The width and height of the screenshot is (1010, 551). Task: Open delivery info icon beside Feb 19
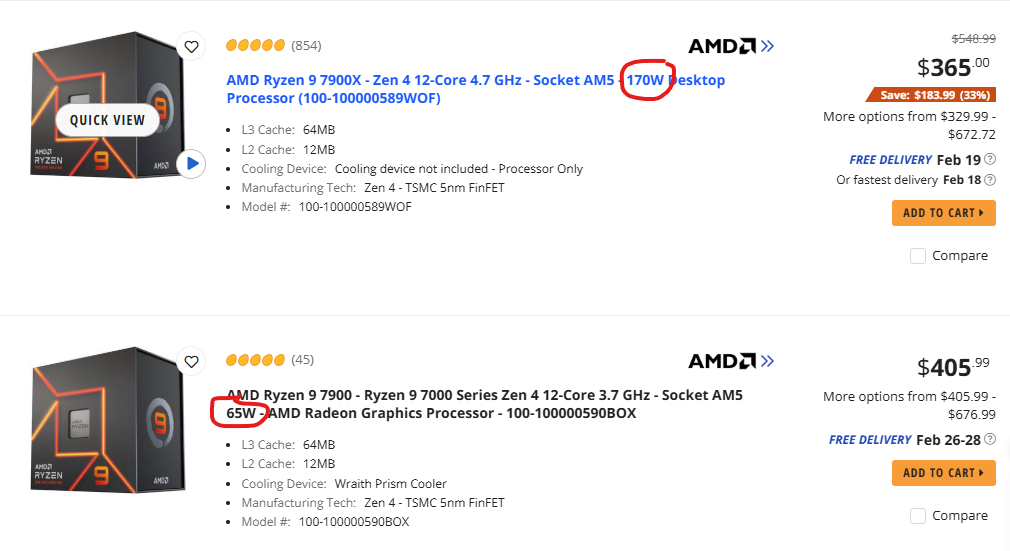(x=990, y=160)
